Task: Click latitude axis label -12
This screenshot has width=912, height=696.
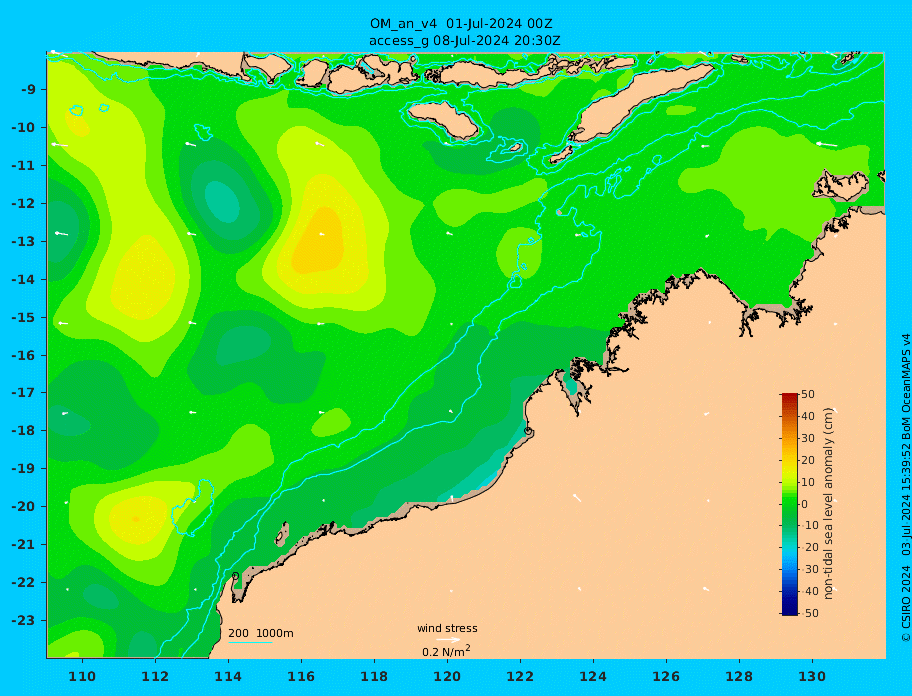Action: (24, 204)
